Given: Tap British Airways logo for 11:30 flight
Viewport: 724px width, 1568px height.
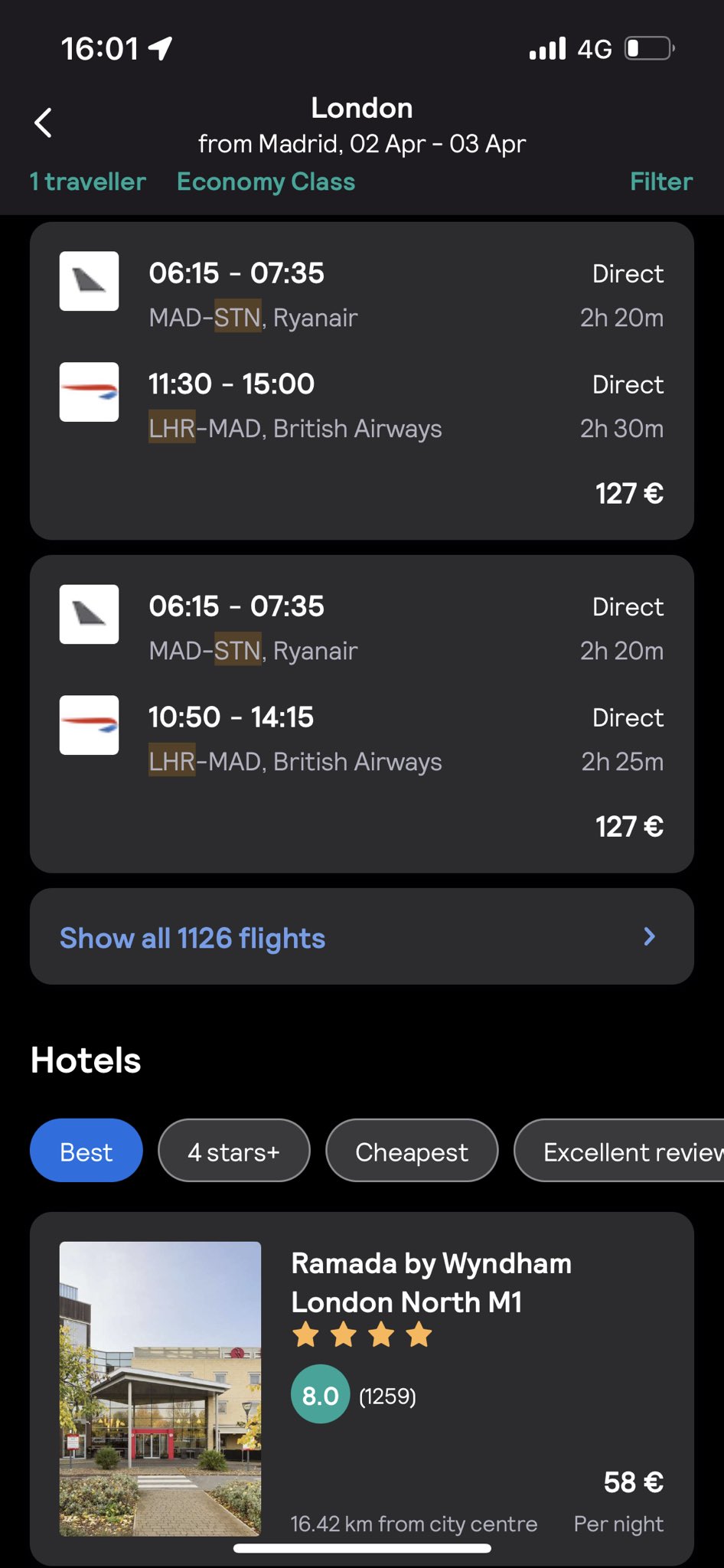Looking at the screenshot, I should tap(89, 392).
